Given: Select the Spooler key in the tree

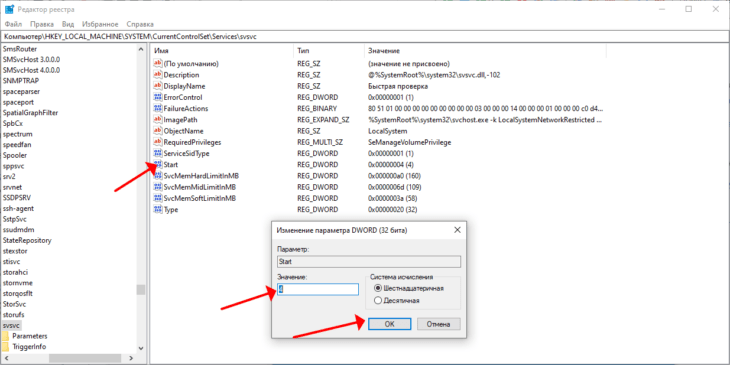Looking at the screenshot, I should (15, 155).
